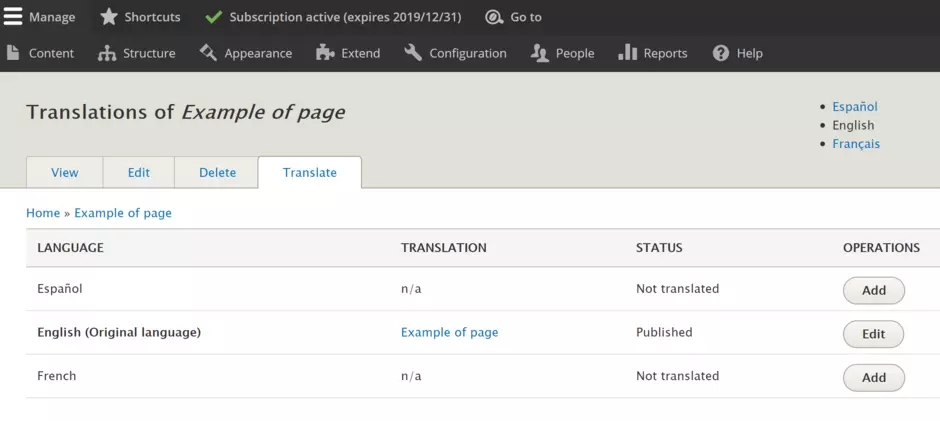Follow the Home breadcrumb link
The height and width of the screenshot is (421, 940).
(43, 213)
